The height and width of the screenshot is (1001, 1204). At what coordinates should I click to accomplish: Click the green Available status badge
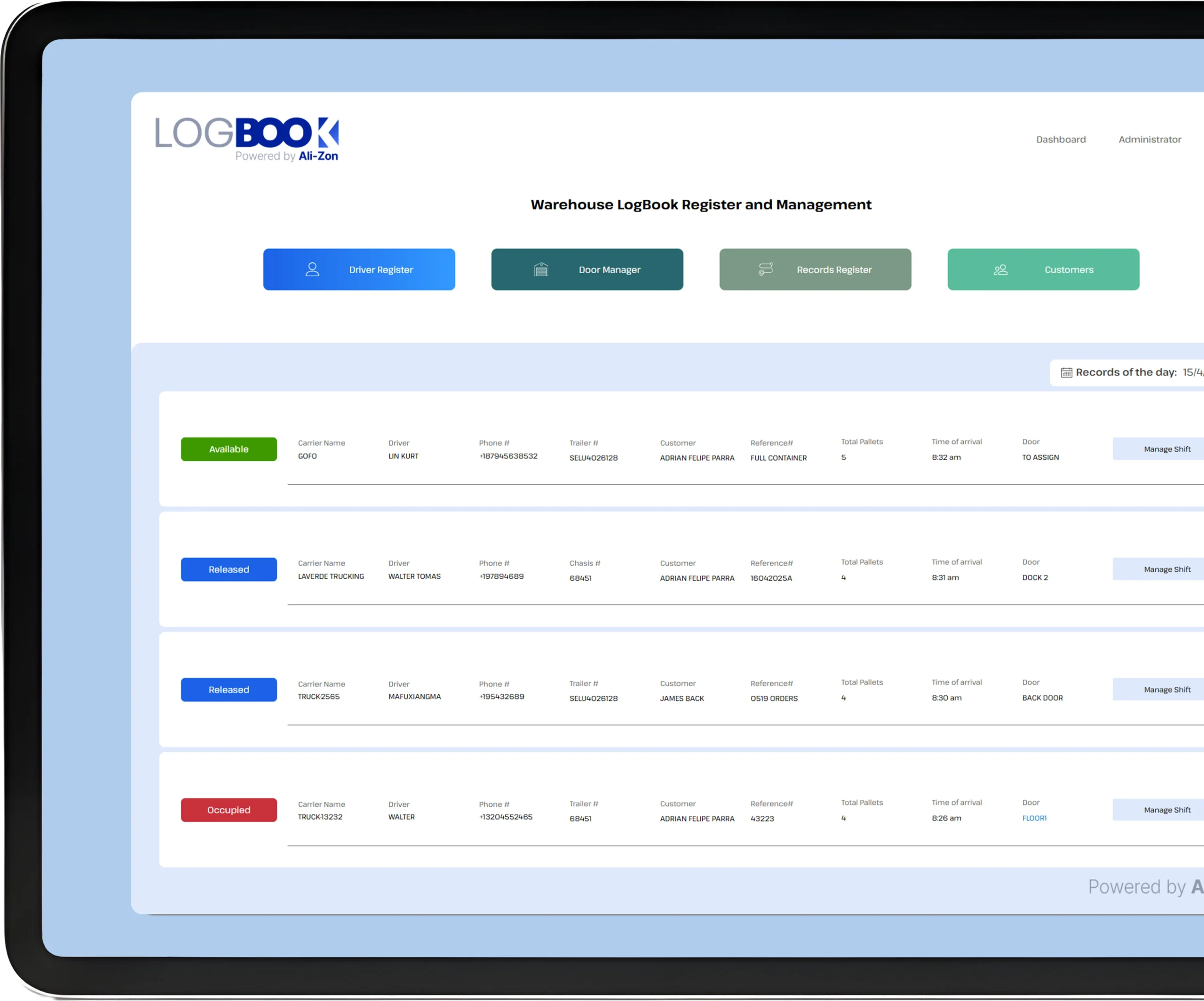coord(229,449)
